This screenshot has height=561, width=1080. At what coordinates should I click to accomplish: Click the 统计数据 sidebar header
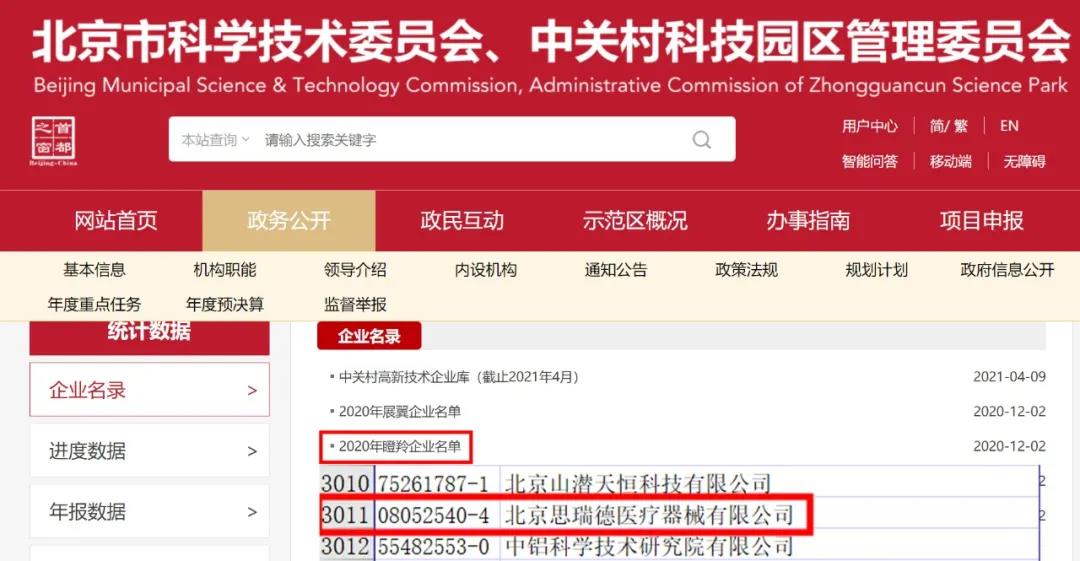149,338
